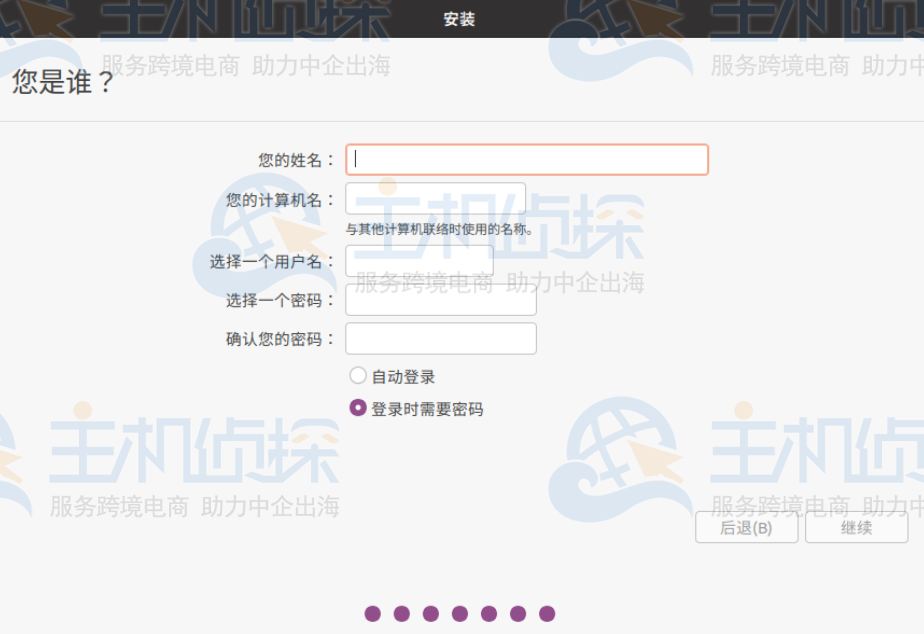Focus the 您的计算机名 computer name field

point(435,199)
